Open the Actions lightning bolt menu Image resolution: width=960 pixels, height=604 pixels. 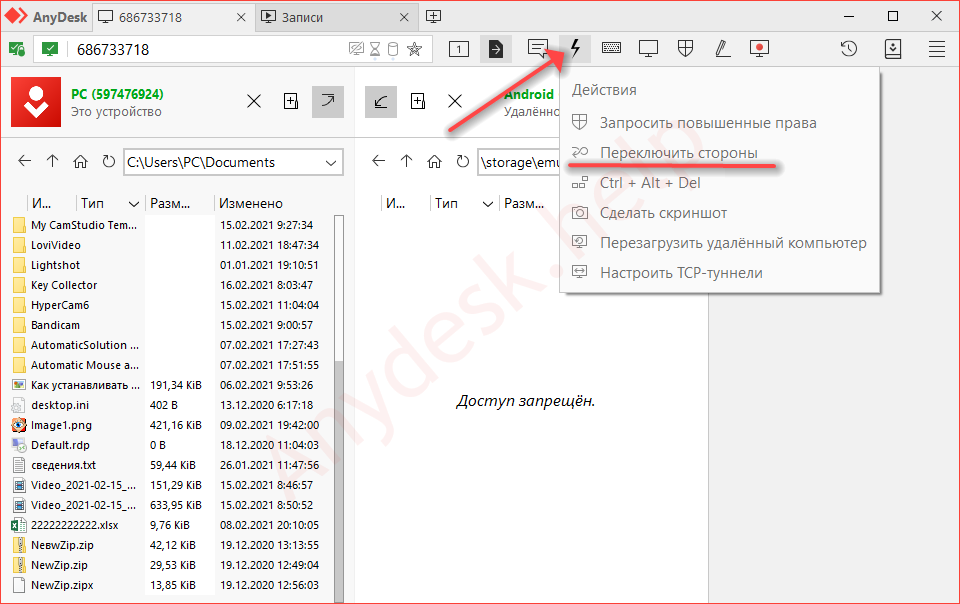coord(575,48)
